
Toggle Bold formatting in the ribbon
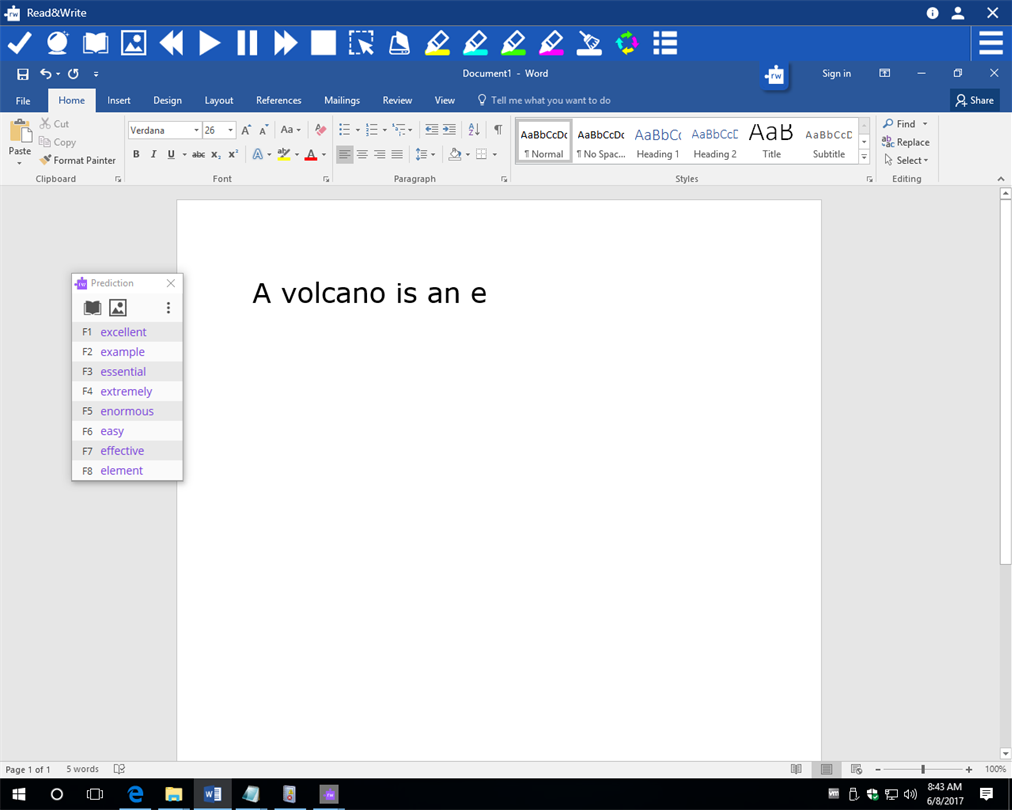coord(136,154)
